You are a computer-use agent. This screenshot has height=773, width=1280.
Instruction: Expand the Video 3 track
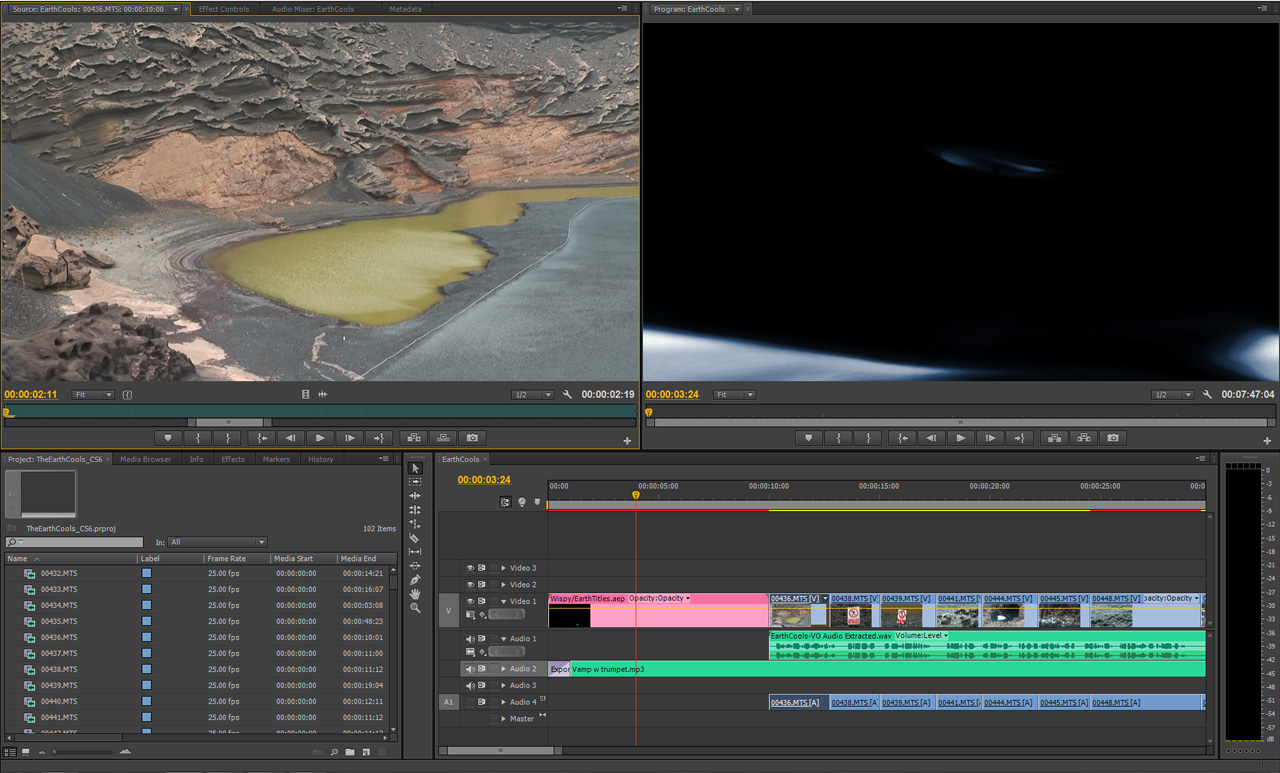click(503, 568)
